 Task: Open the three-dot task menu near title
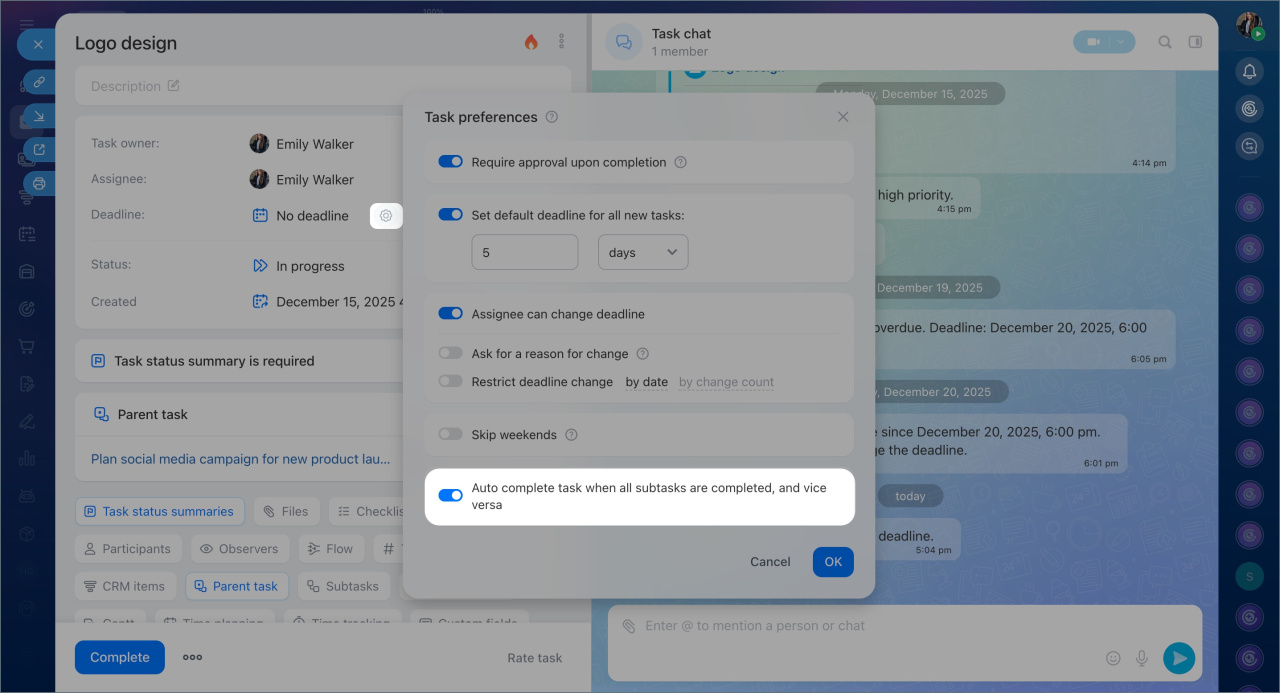click(x=561, y=42)
